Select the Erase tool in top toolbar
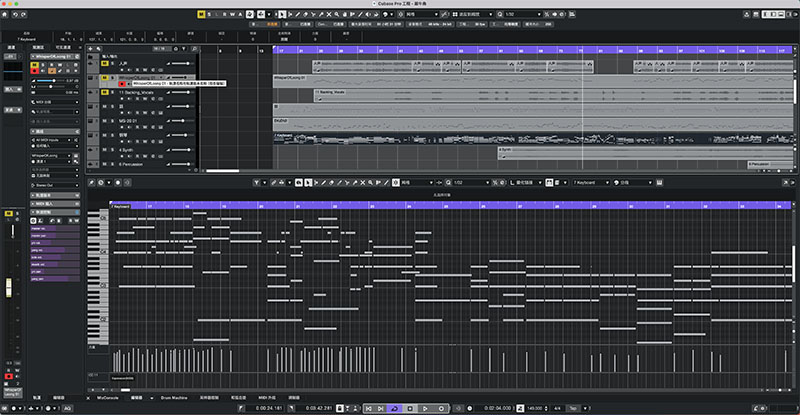The width and height of the screenshot is (800, 415). click(x=305, y=14)
